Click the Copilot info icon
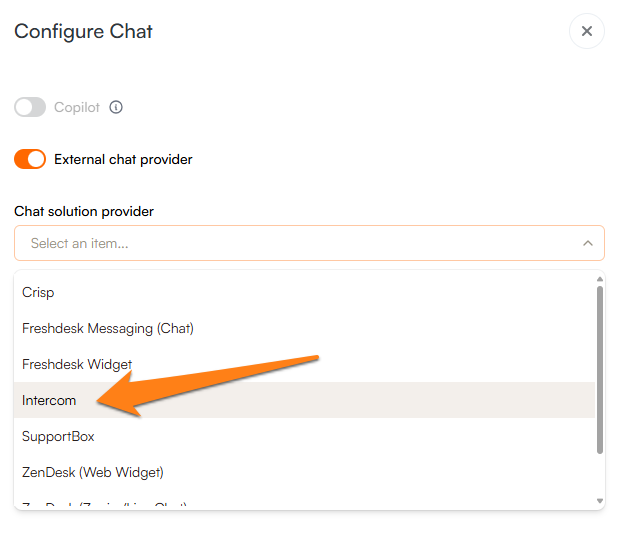 pyautogui.click(x=116, y=107)
